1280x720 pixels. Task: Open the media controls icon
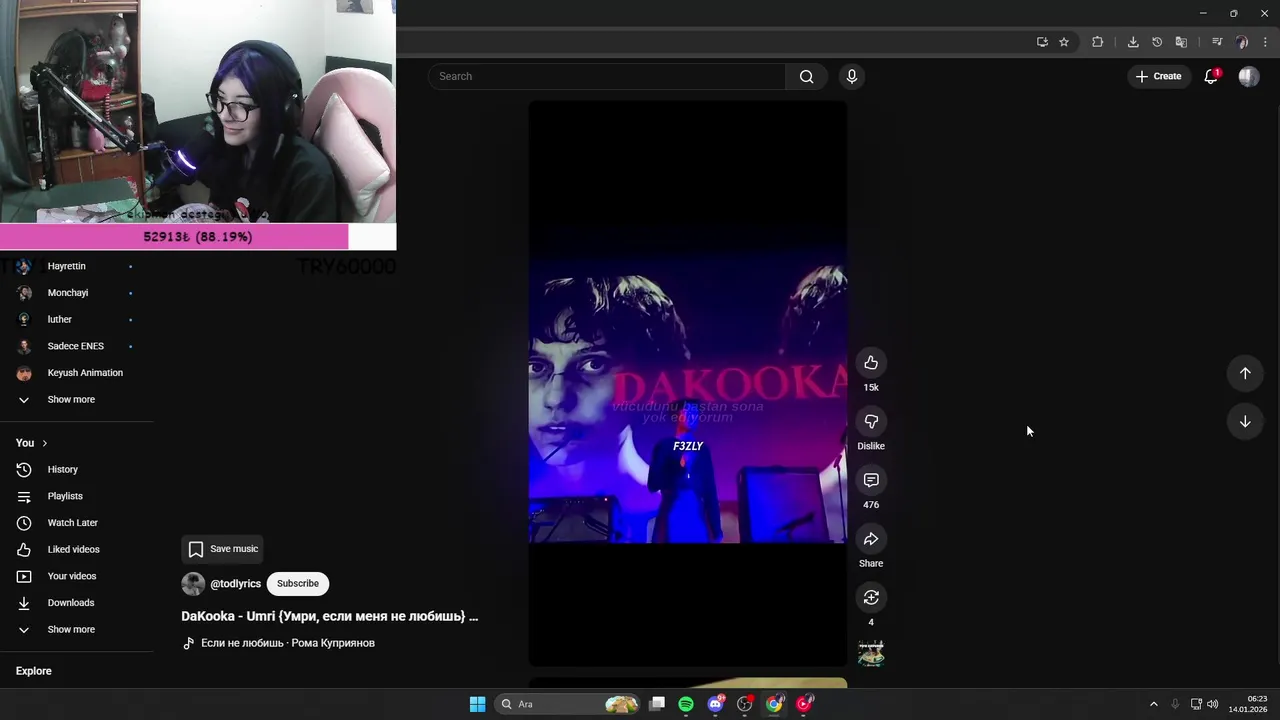(1217, 42)
